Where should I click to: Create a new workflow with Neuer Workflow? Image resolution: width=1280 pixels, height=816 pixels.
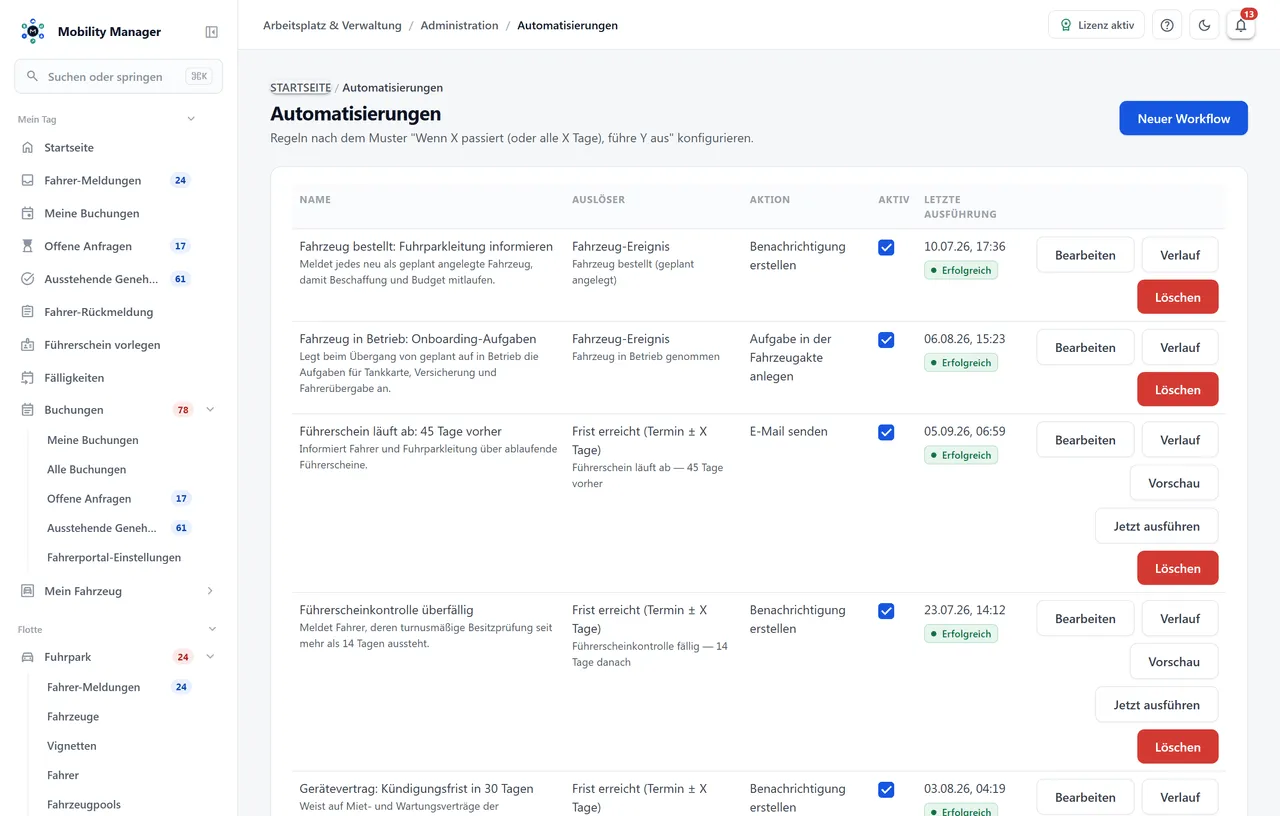tap(1184, 118)
